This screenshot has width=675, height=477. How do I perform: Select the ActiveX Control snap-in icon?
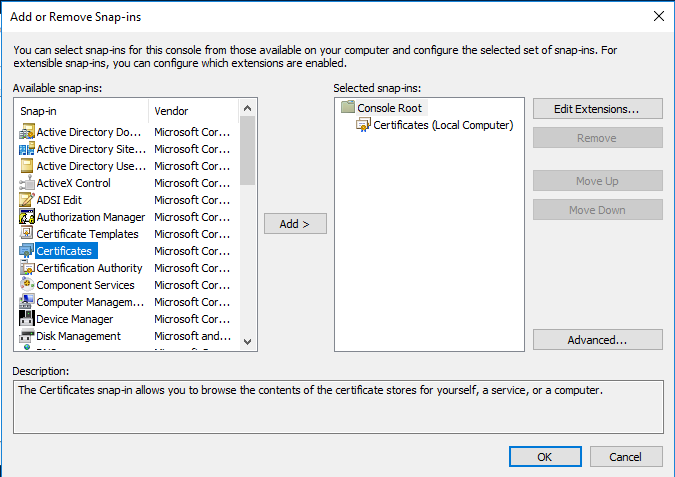point(27,183)
